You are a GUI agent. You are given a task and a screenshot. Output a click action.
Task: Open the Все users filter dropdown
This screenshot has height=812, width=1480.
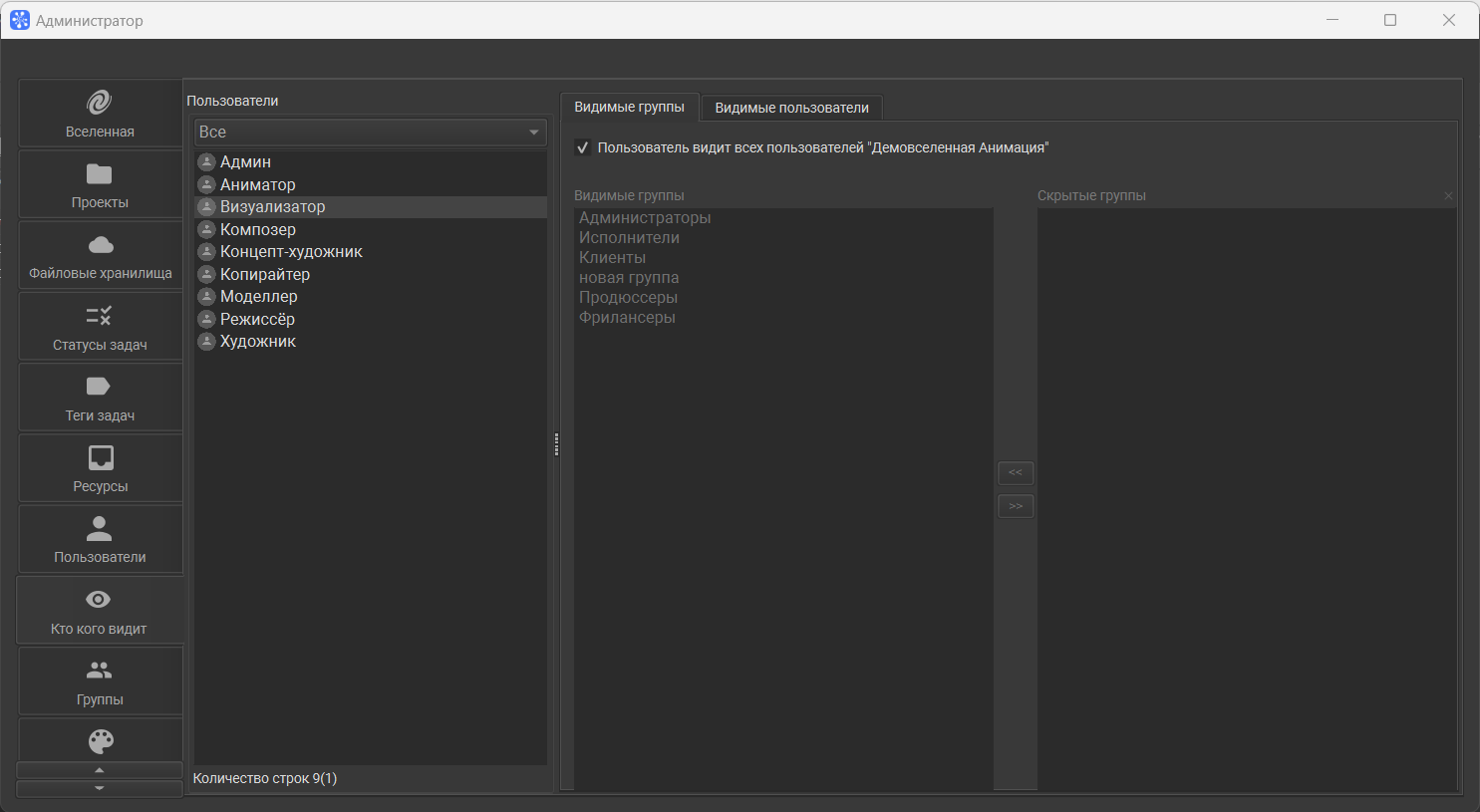[x=371, y=132]
